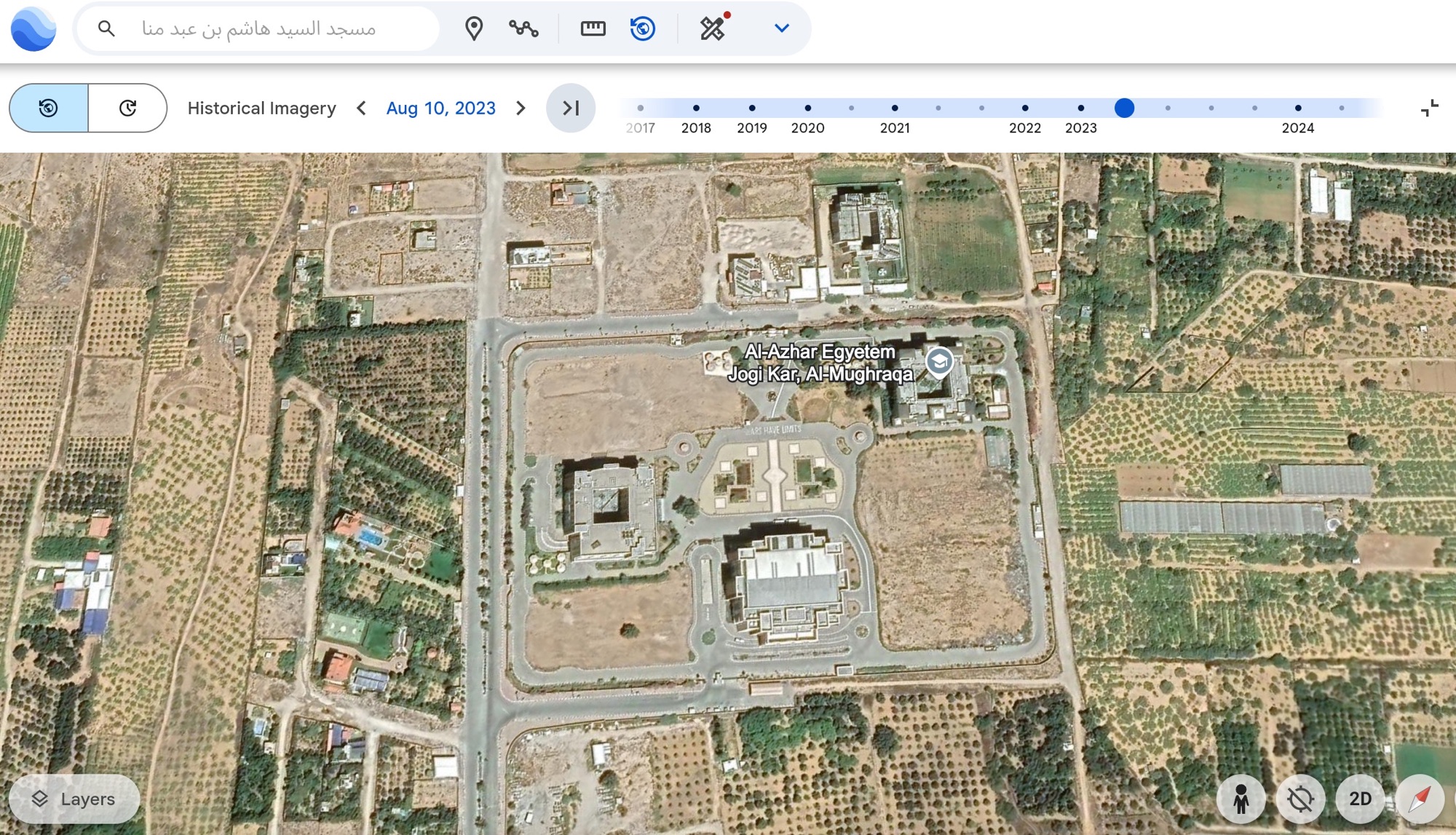Viewport: 1456px width, 835px height.
Task: Select the draw path or polygon tool
Action: coord(523,28)
